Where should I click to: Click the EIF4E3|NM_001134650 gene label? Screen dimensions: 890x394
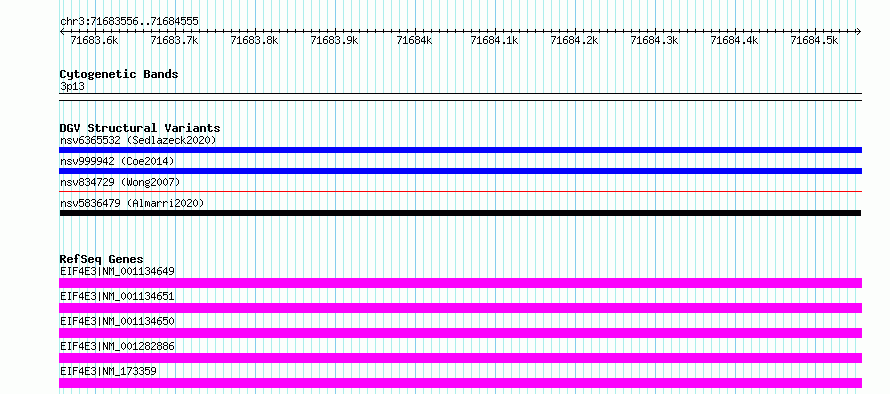(x=117, y=321)
